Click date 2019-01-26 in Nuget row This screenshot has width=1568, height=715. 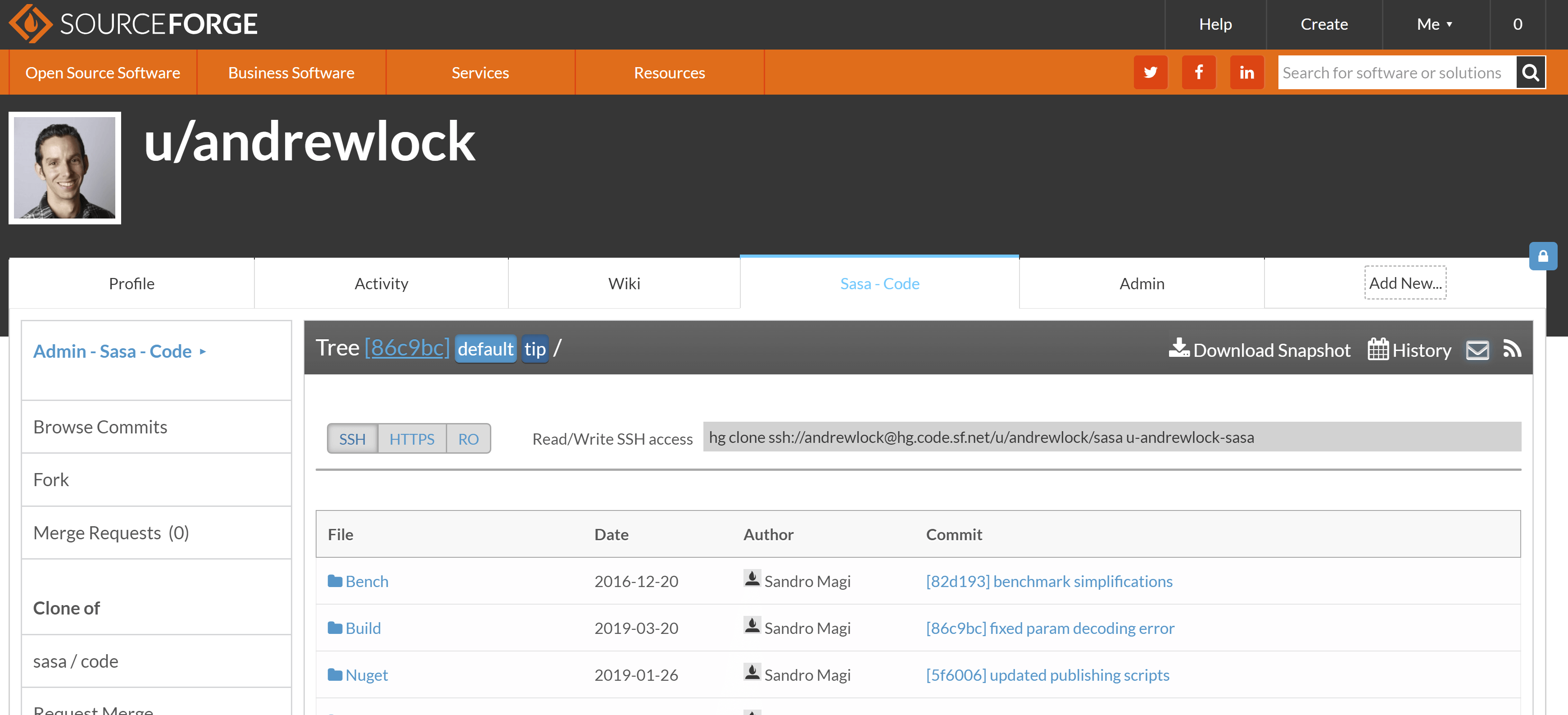point(636,675)
